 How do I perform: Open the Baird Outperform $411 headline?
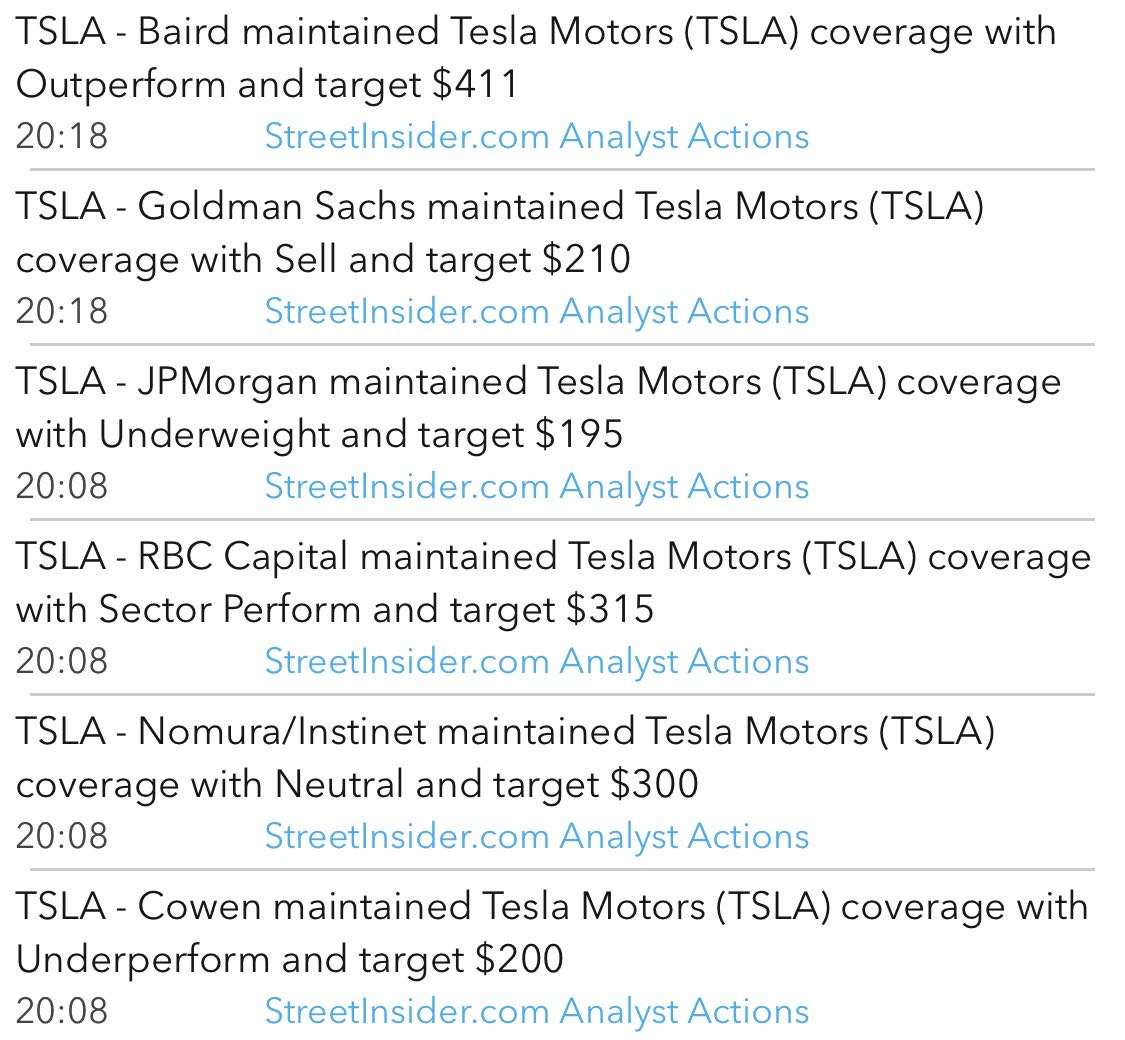coord(535,58)
